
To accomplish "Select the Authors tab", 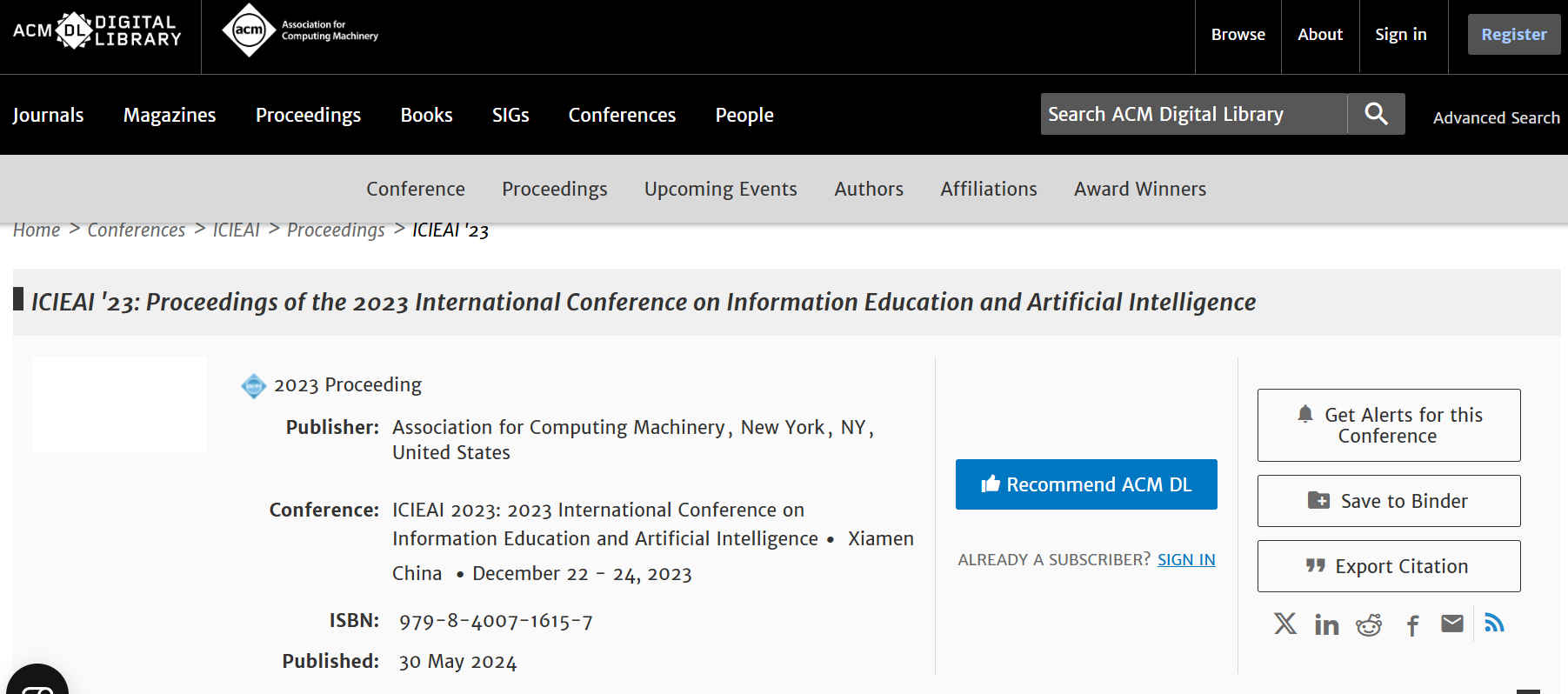I will pyautogui.click(x=869, y=189).
